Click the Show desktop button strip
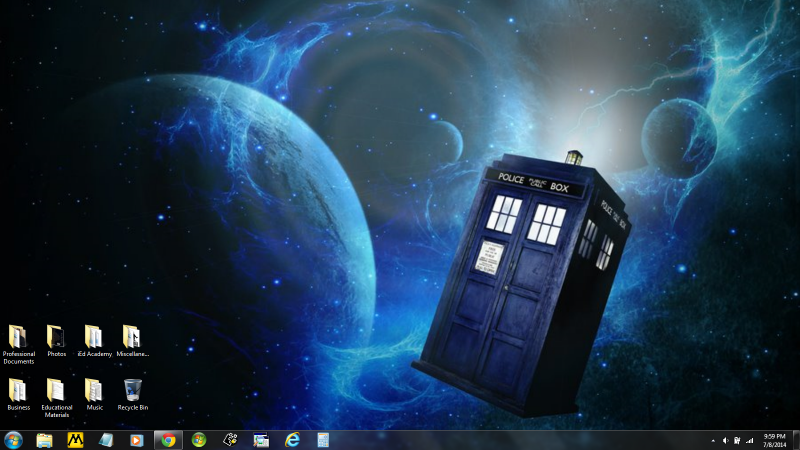 pyautogui.click(x=796, y=440)
